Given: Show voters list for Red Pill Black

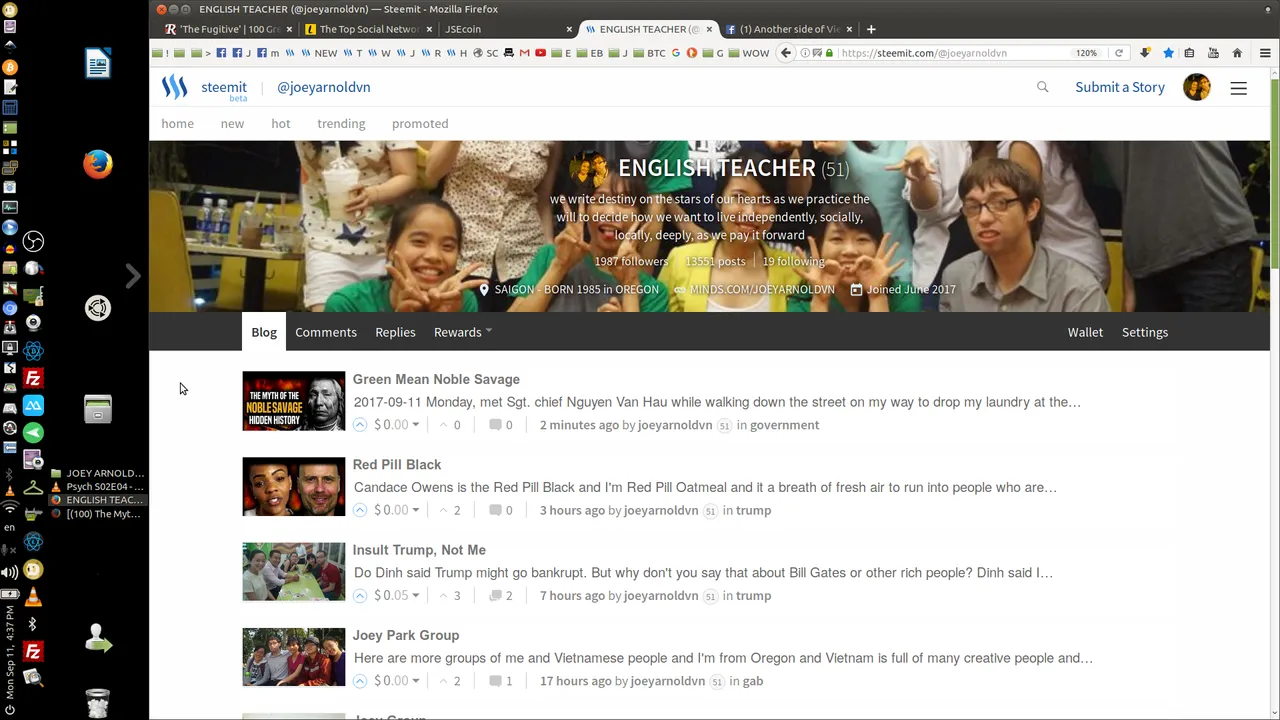Looking at the screenshot, I should 450,510.
